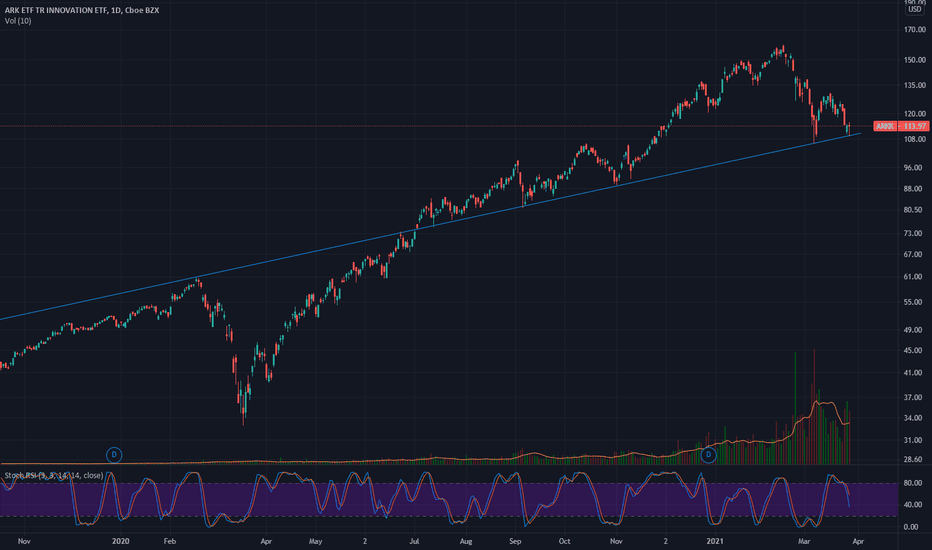The height and width of the screenshot is (550, 932).
Task: Click the 41.00 price axis label
Action: point(913,373)
